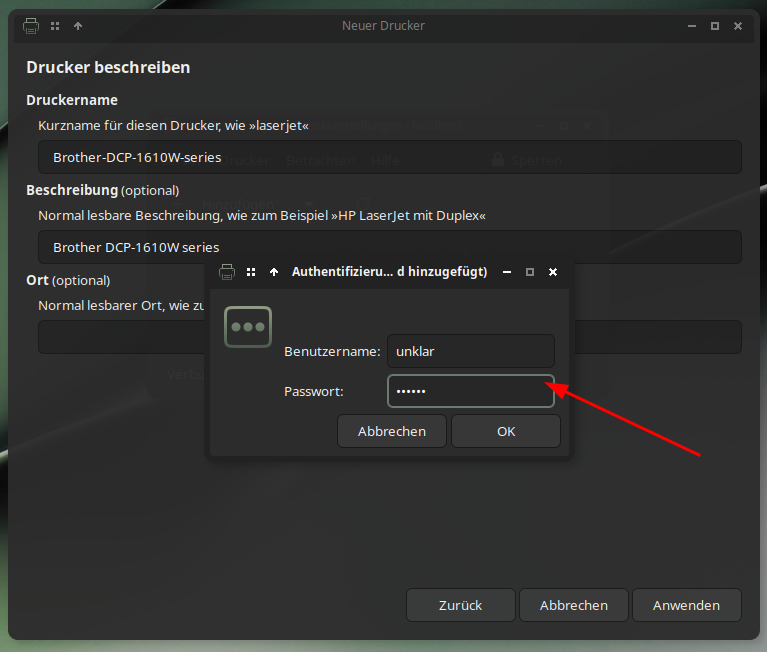Click the hint text Normal lesbare Beschreibung
767x652 pixels.
click(262, 216)
